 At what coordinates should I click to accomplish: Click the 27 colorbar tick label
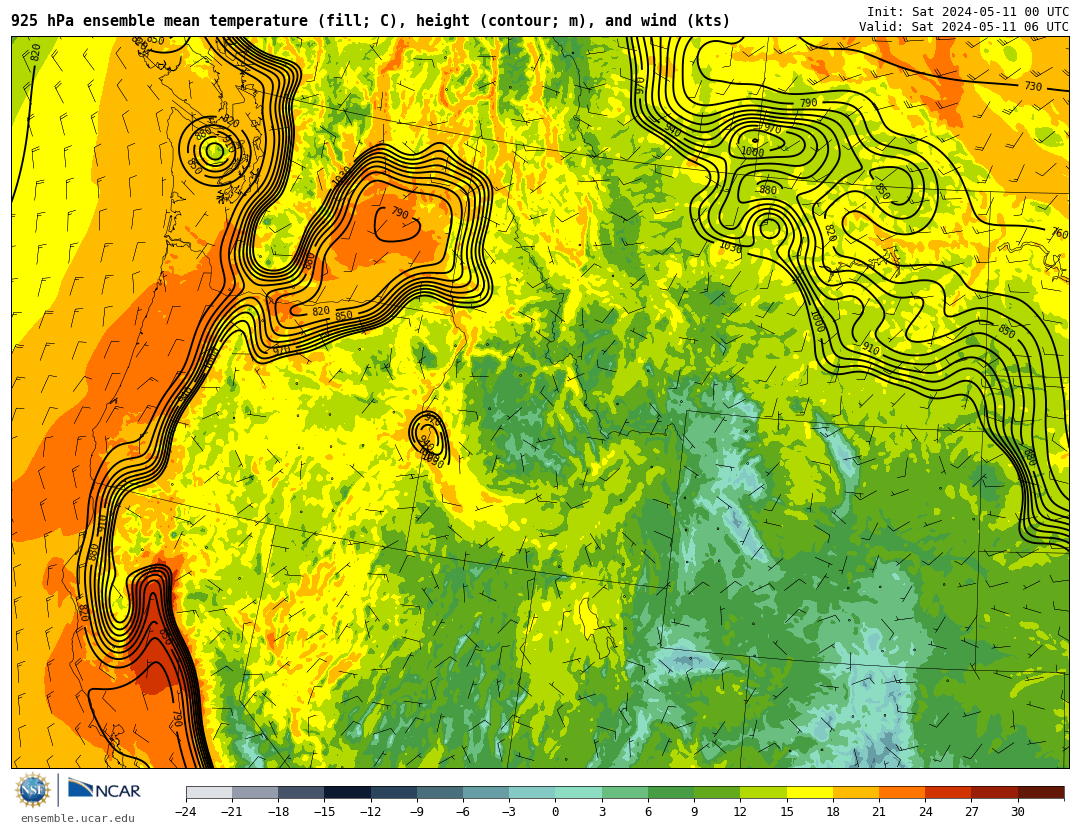click(x=971, y=812)
